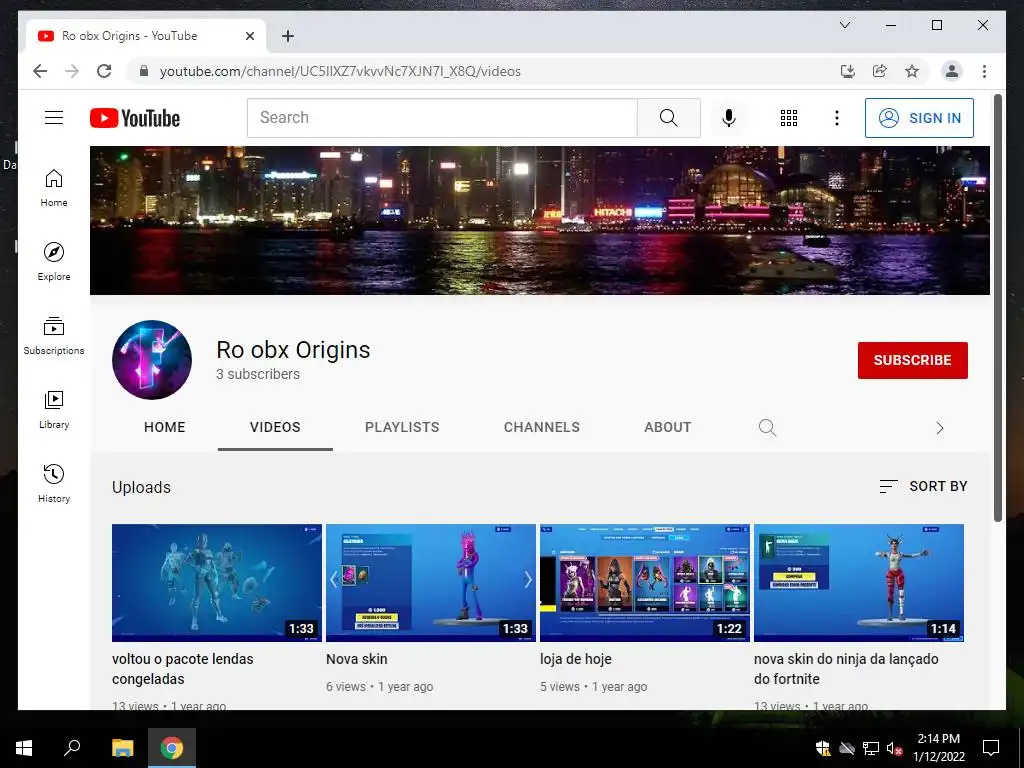
Task: Click the network tray icon
Action: (871, 748)
